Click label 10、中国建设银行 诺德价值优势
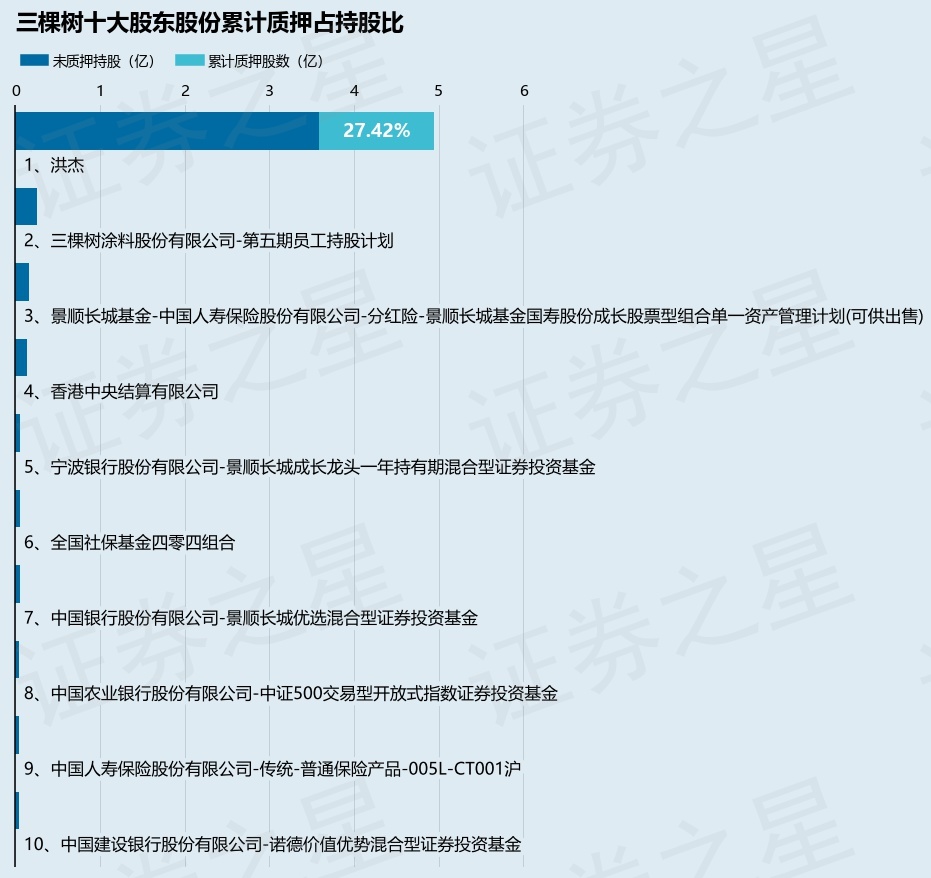This screenshot has width=931, height=878. point(273,844)
